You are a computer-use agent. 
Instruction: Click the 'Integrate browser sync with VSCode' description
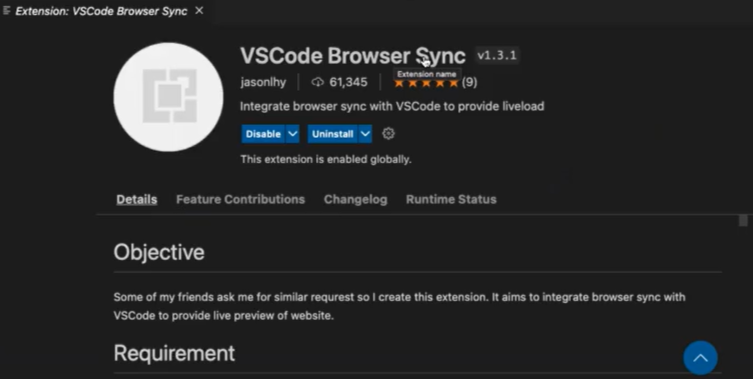coord(392,106)
